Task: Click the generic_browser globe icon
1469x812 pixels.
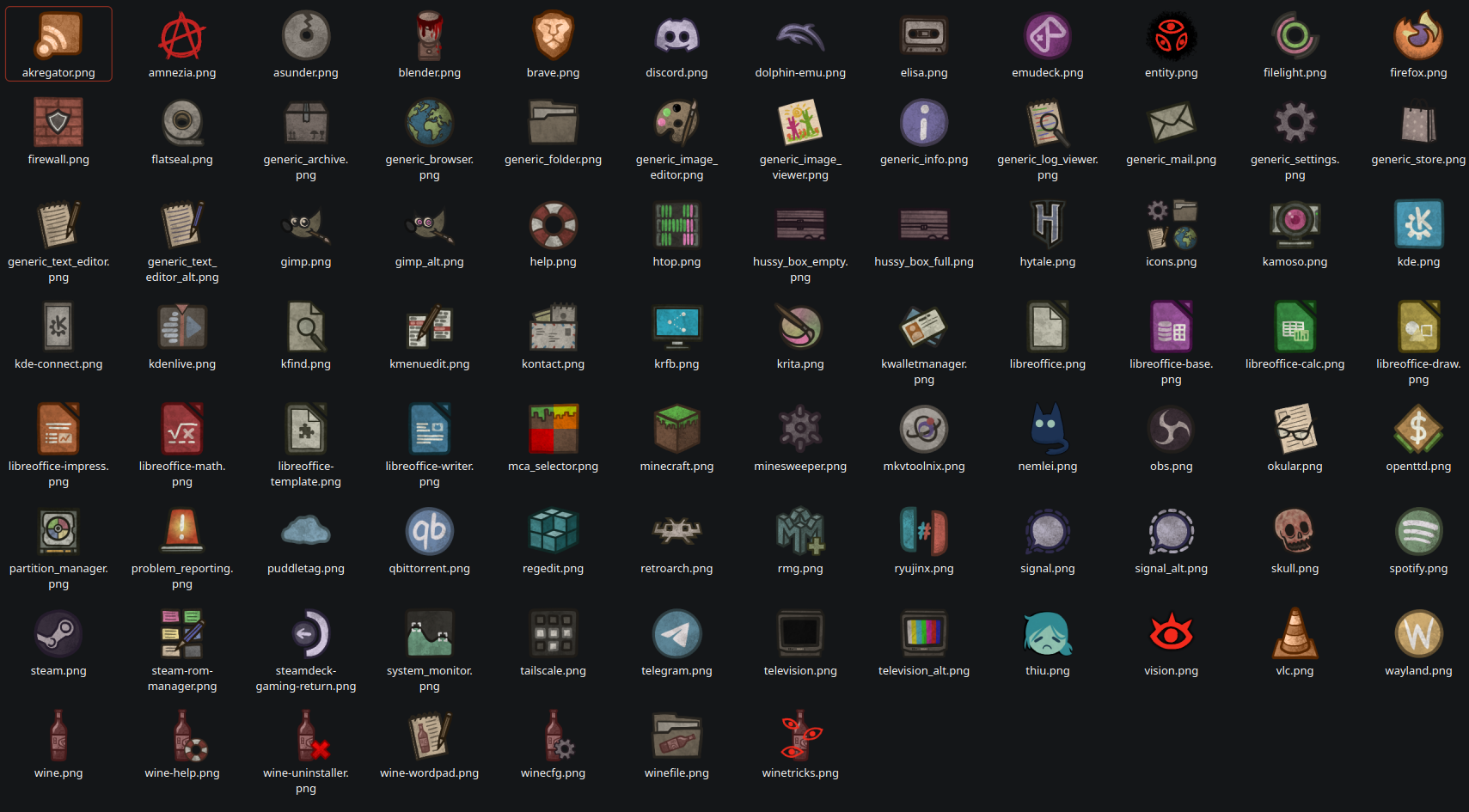Action: [430, 122]
